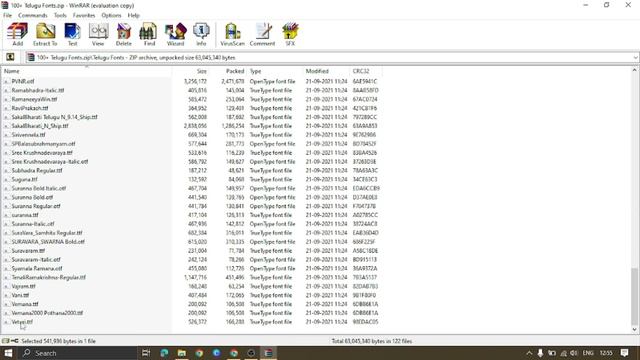Image resolution: width=640 pixels, height=360 pixels.
Task: Select Vemana2000 Pothana2000.ttf file
Action: [x=47, y=313]
